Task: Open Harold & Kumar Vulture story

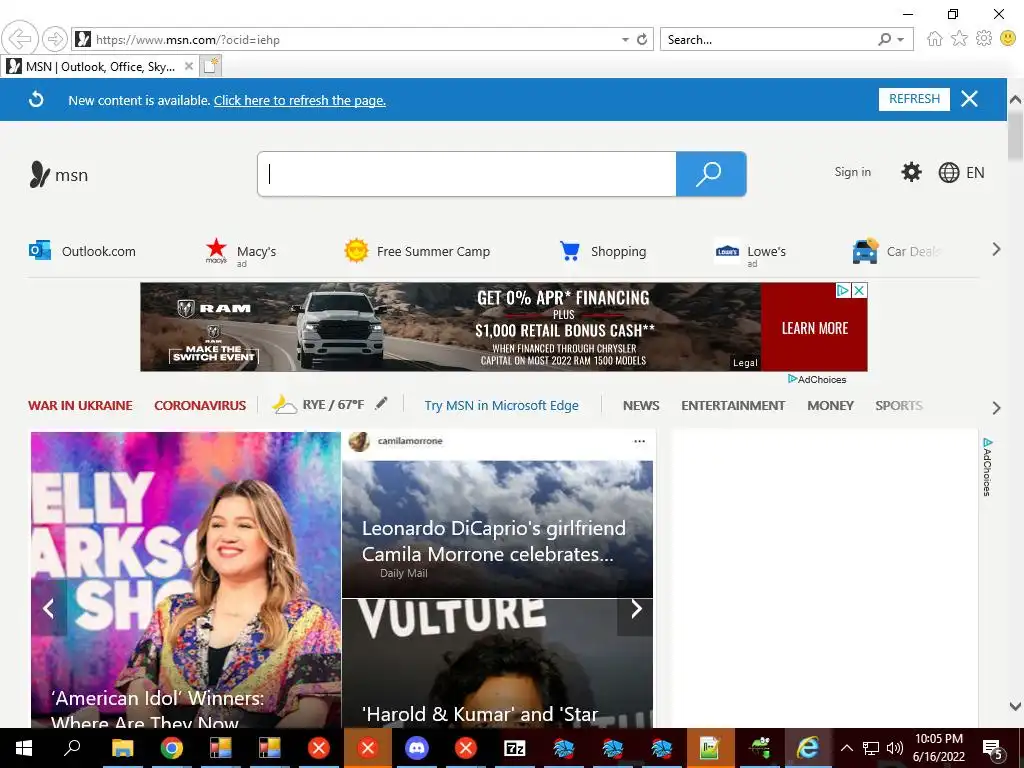Action: click(498, 664)
